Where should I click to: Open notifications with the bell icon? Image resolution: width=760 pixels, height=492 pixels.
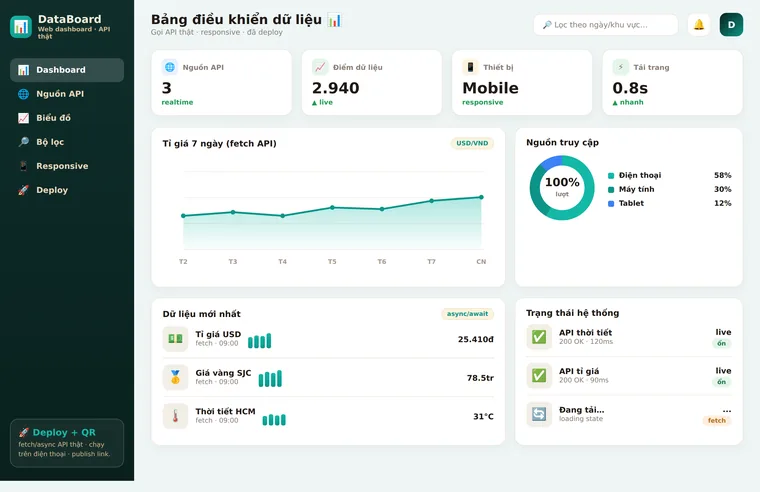tap(698, 25)
